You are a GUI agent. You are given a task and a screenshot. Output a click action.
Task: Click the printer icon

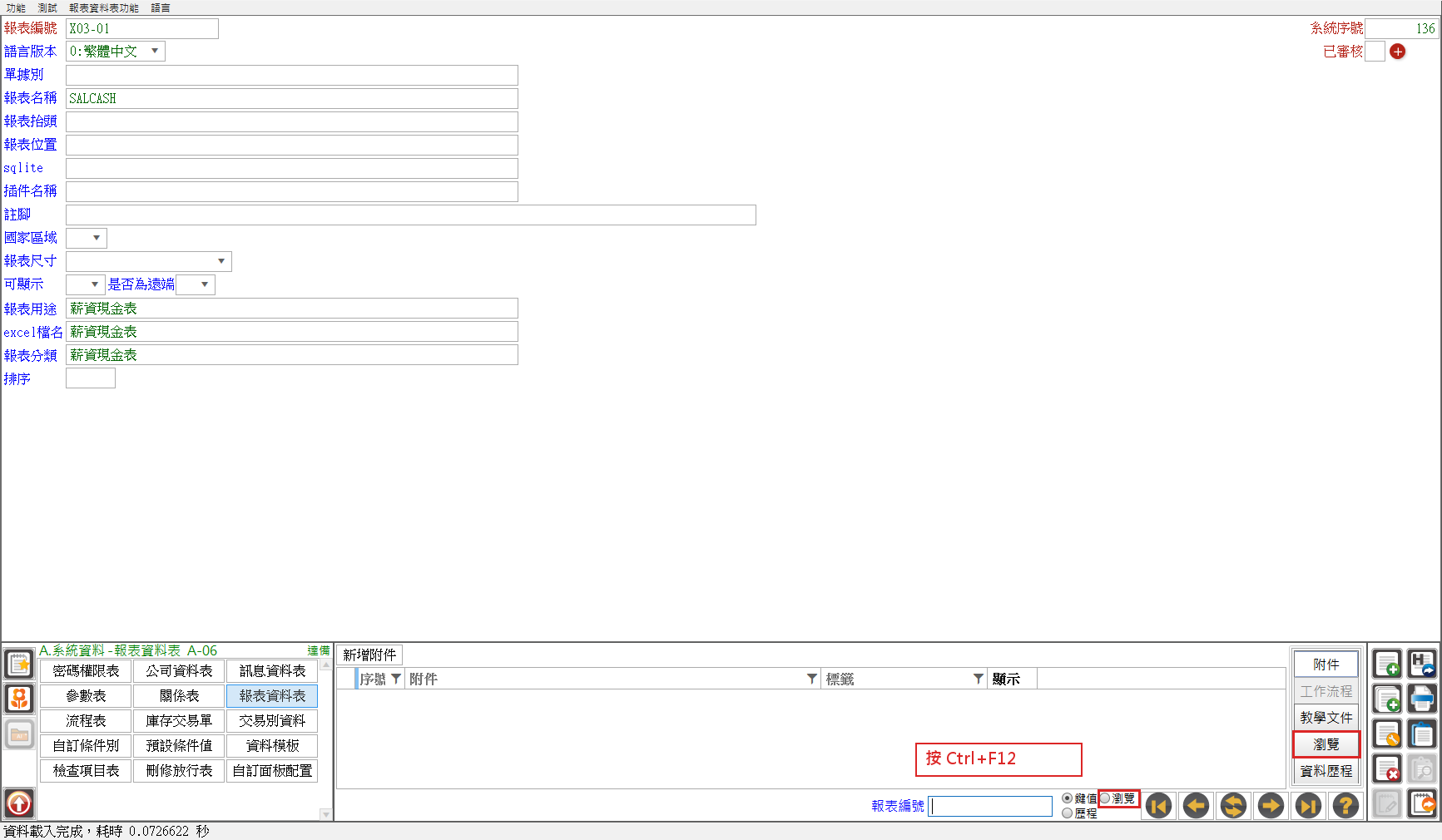(x=1422, y=699)
